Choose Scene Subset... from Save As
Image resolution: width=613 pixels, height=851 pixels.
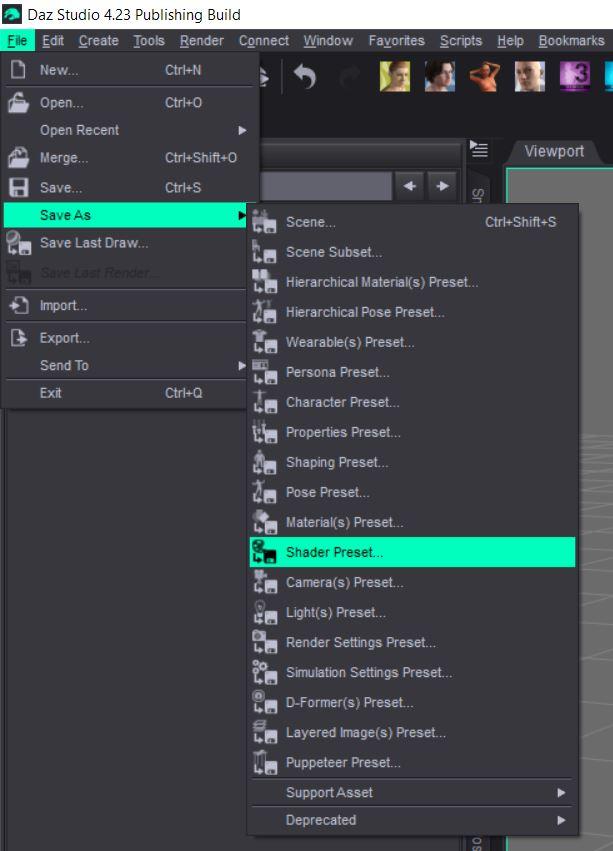click(333, 252)
